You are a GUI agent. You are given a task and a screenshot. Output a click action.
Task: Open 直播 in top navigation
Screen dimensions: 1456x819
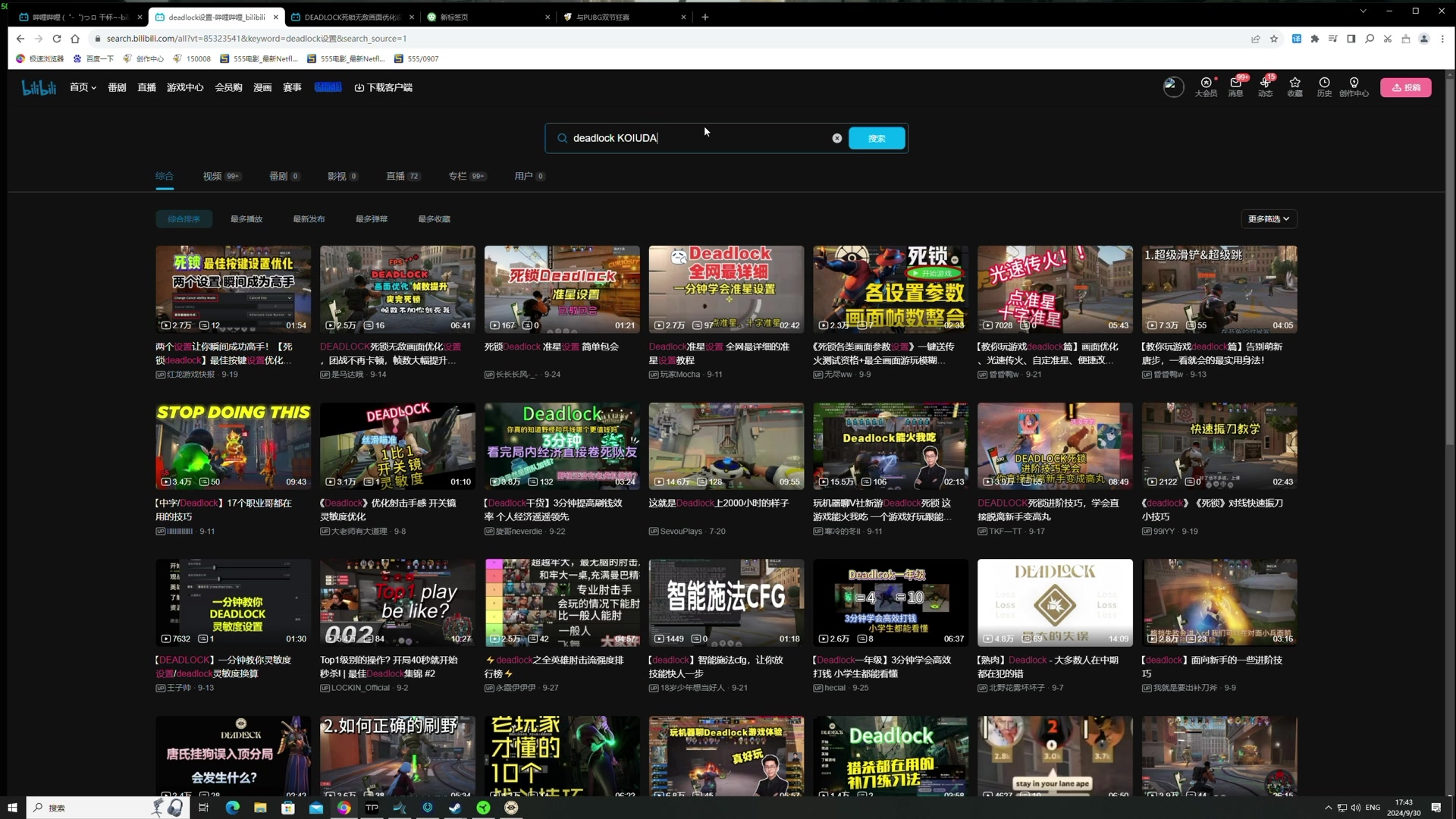click(x=146, y=87)
